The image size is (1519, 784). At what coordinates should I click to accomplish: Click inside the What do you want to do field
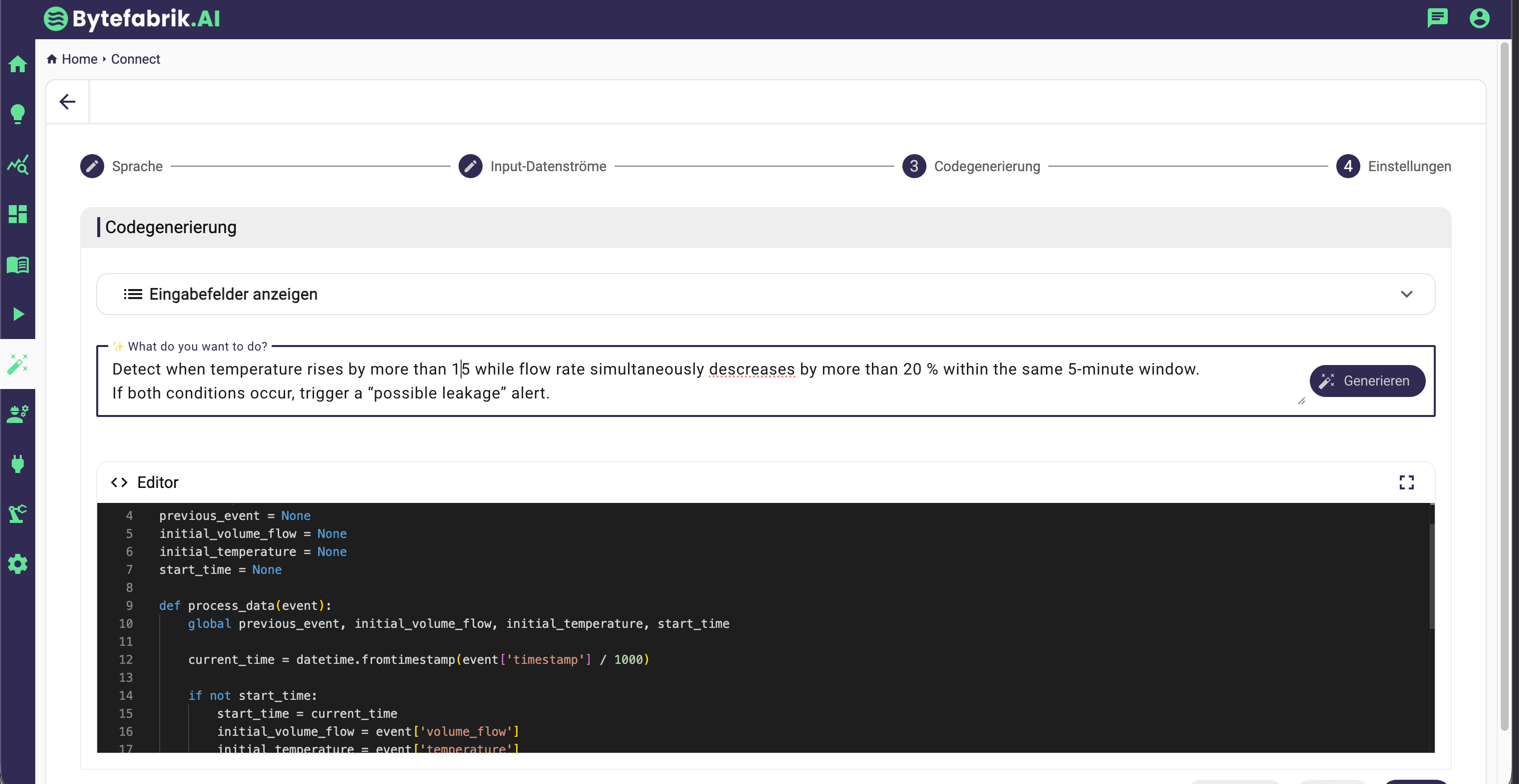[650, 381]
